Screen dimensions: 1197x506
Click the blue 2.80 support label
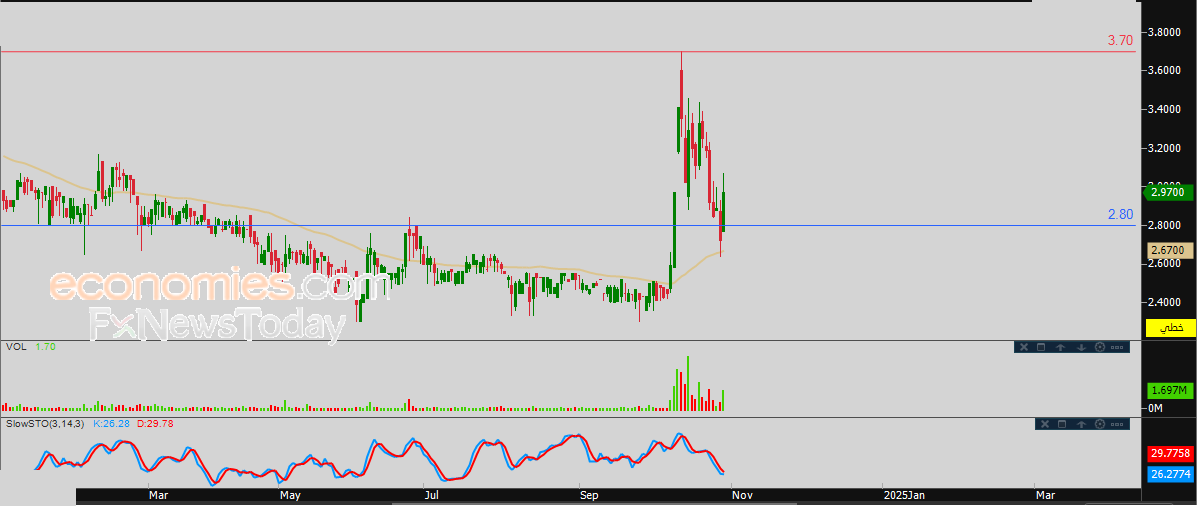click(x=1120, y=214)
